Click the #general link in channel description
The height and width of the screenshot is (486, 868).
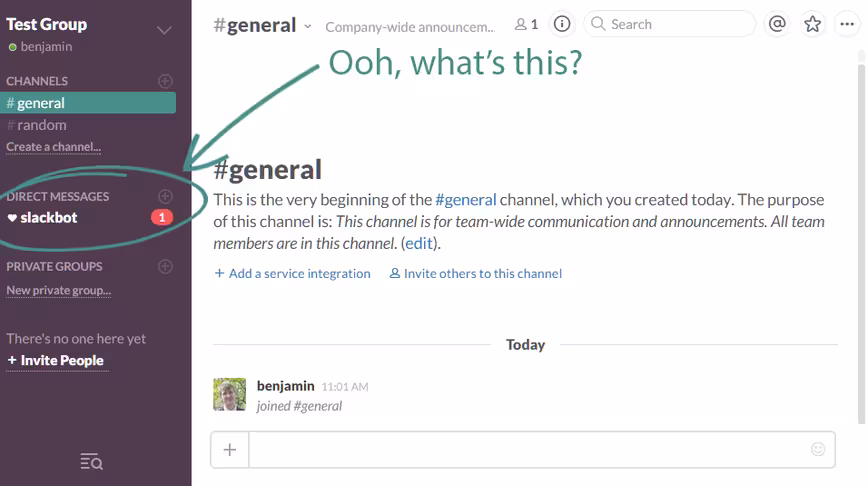466,199
